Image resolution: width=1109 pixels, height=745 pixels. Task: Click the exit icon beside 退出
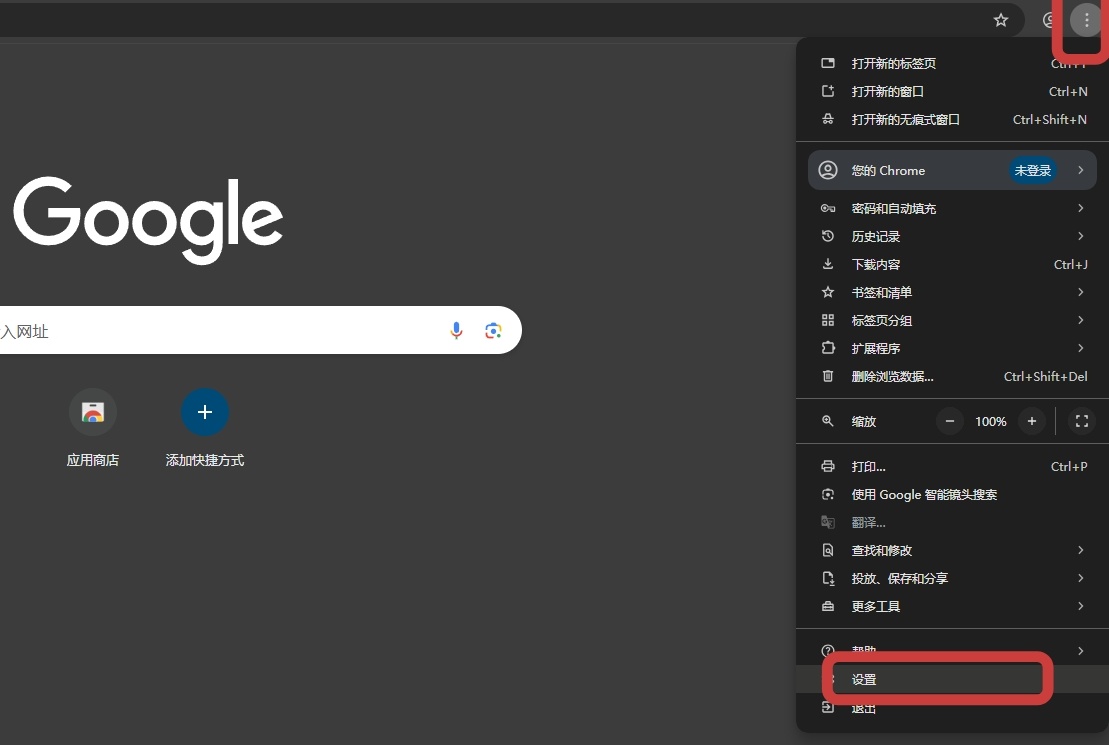(828, 707)
